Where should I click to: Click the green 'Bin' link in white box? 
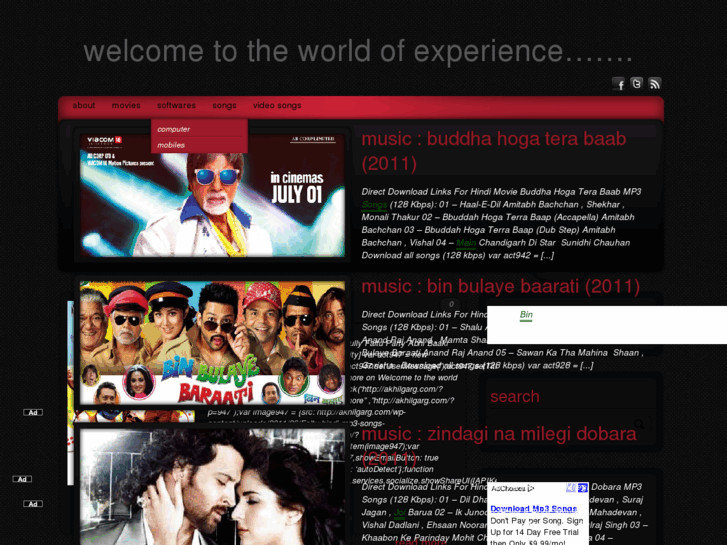pos(526,315)
